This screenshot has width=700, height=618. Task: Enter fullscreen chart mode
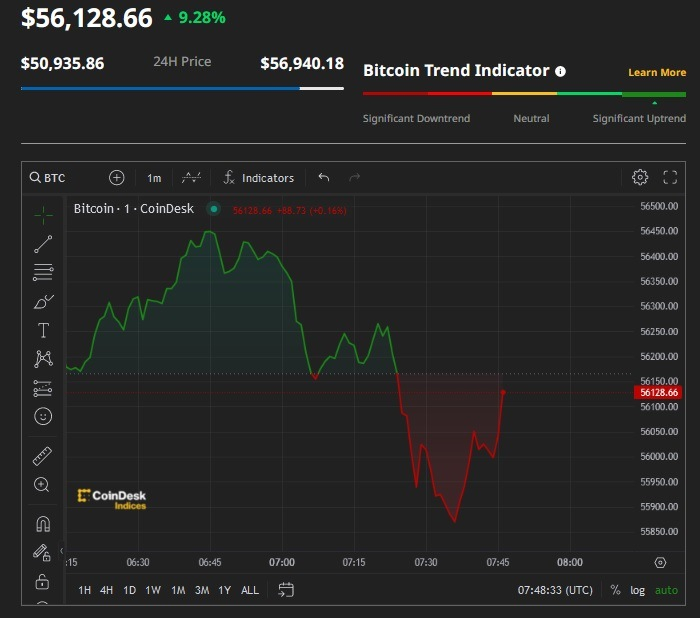click(x=670, y=178)
